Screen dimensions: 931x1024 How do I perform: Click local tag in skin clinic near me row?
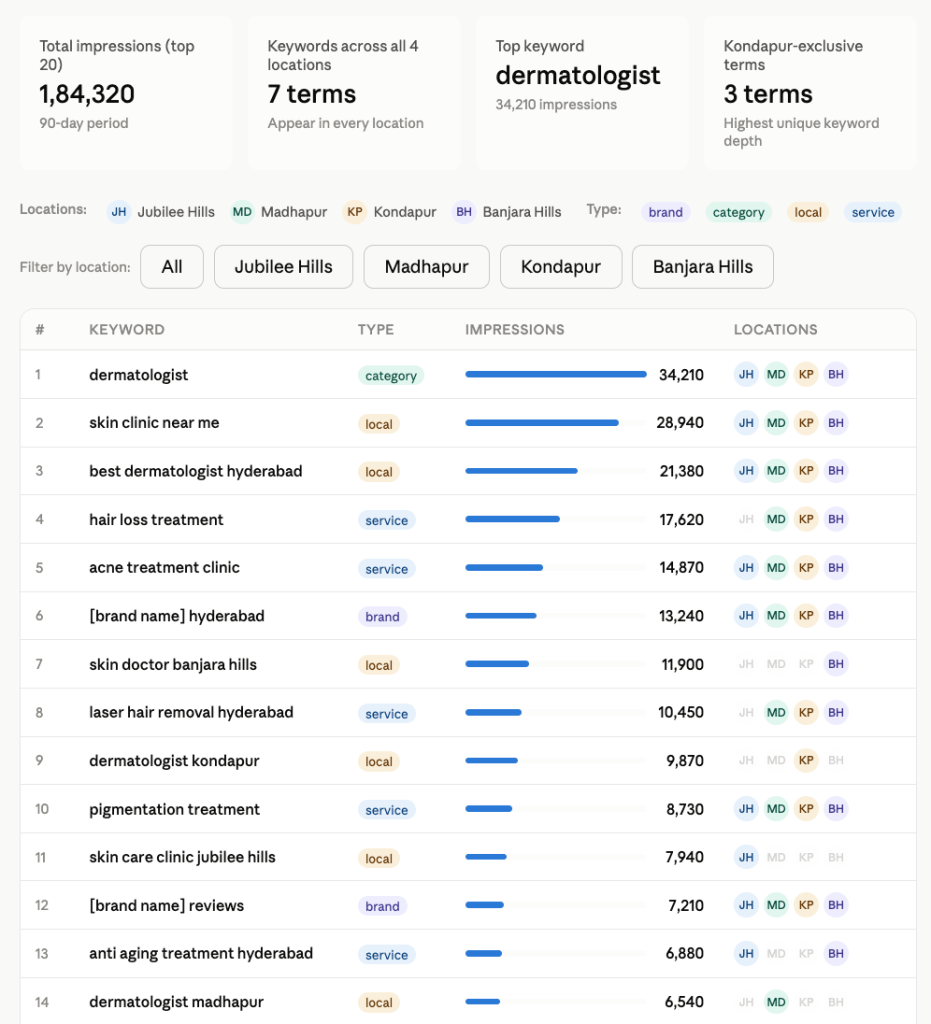click(379, 424)
